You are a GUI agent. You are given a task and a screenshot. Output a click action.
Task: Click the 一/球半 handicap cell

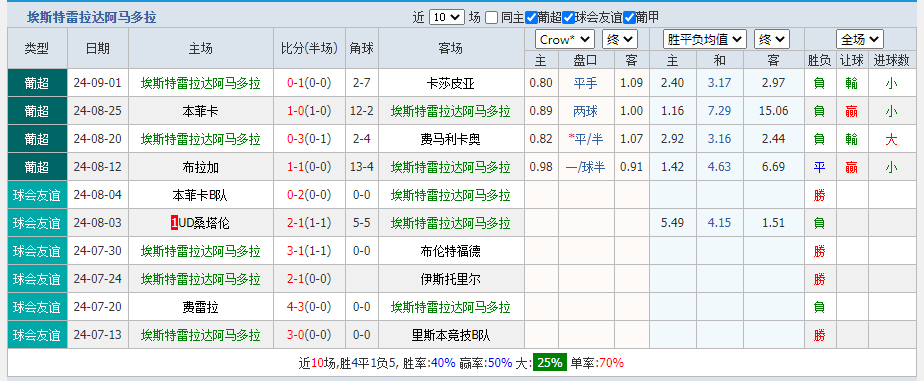[x=585, y=167]
